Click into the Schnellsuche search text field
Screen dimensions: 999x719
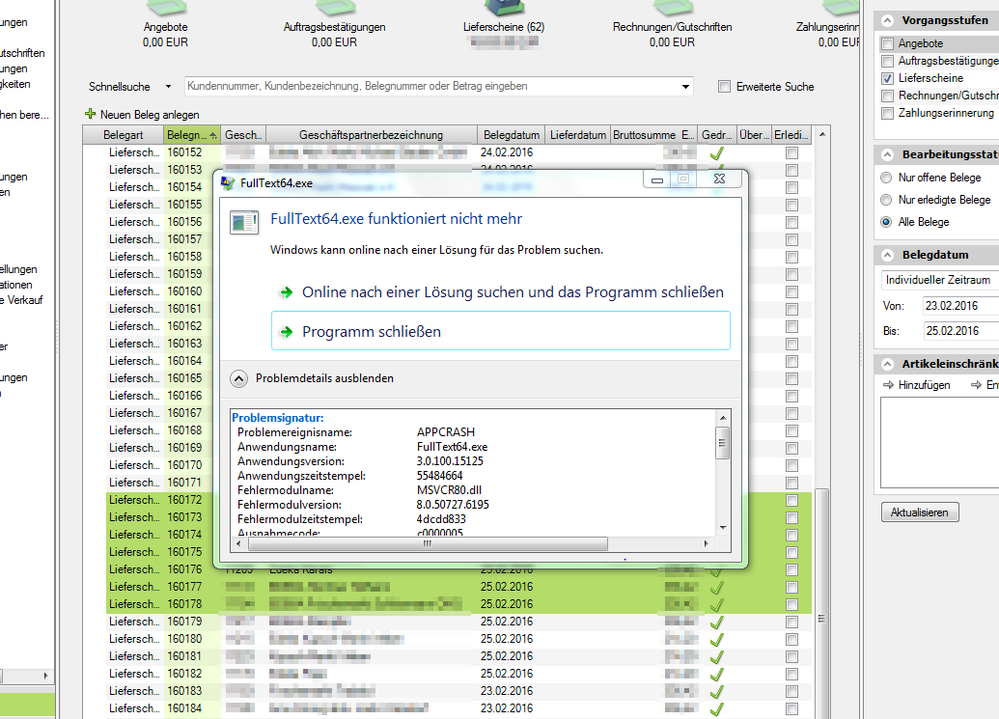click(x=431, y=87)
